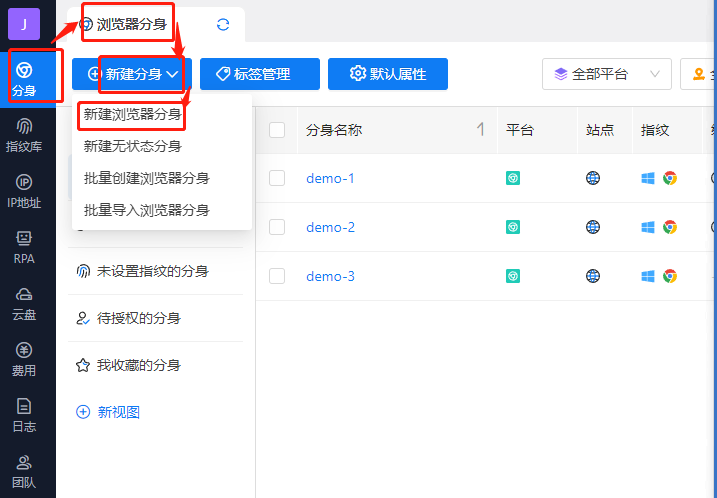The width and height of the screenshot is (717, 498).
Task: Open the 云盘 cloud drive icon
Action: 25,302
